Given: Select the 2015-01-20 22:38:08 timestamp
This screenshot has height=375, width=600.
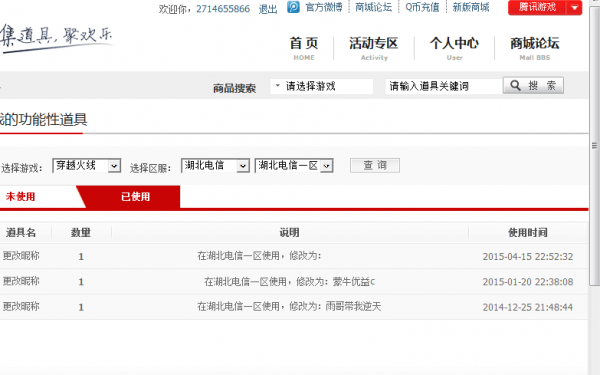Looking at the screenshot, I should click(x=528, y=282).
